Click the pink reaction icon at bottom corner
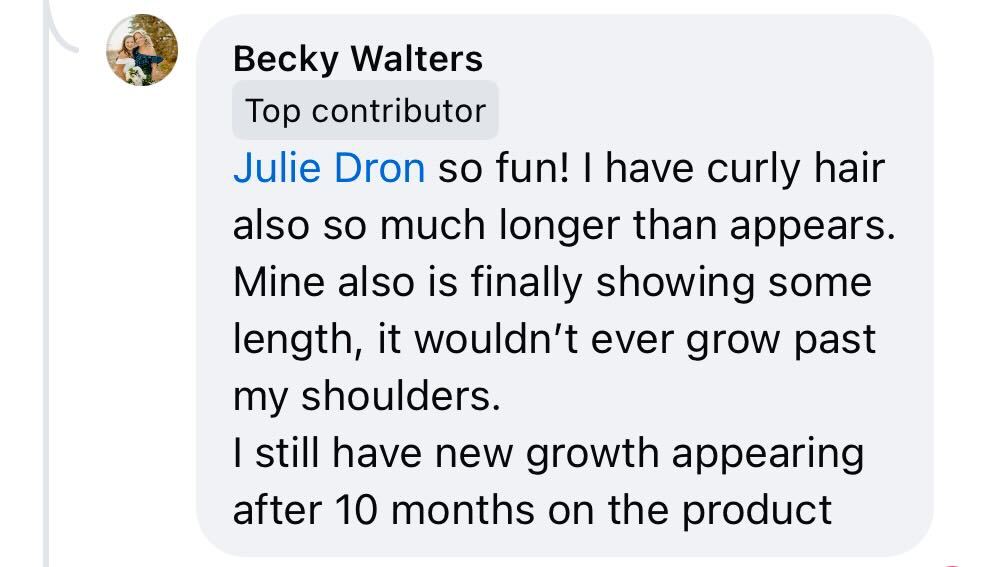The width and height of the screenshot is (1000, 567). pyautogui.click(x=952, y=564)
